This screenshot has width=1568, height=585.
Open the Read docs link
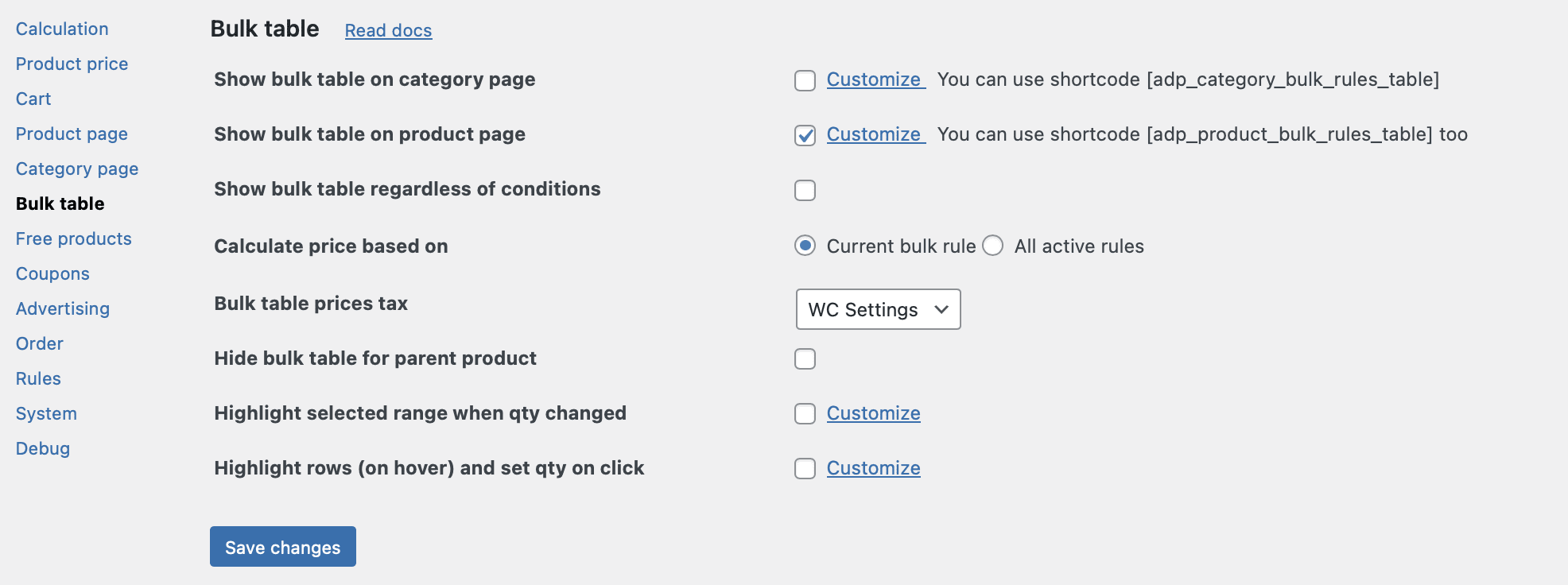tap(388, 31)
